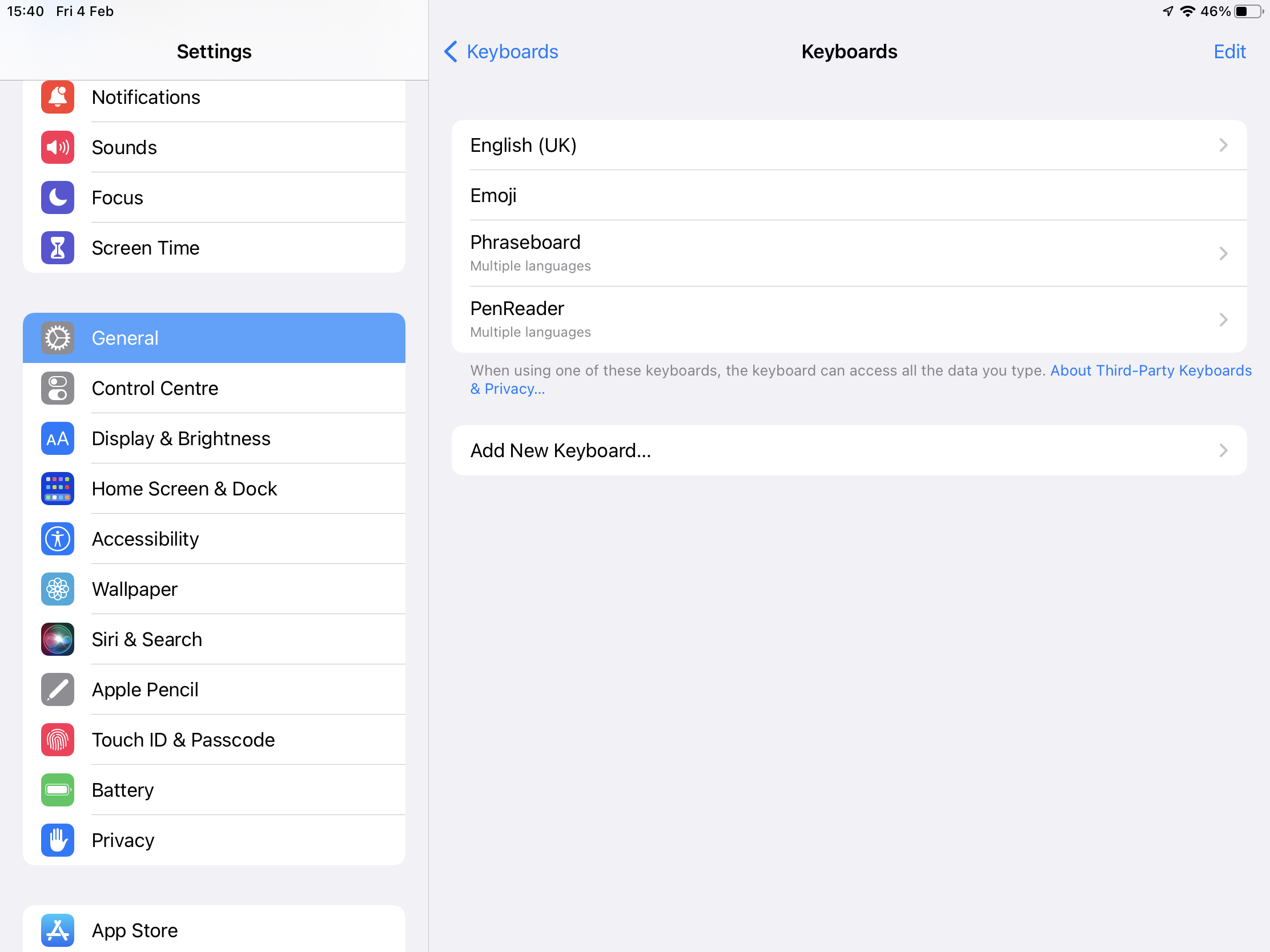Tap Multiple languages under Phraseboard
Viewport: 1270px width, 952px height.
[x=530, y=267]
